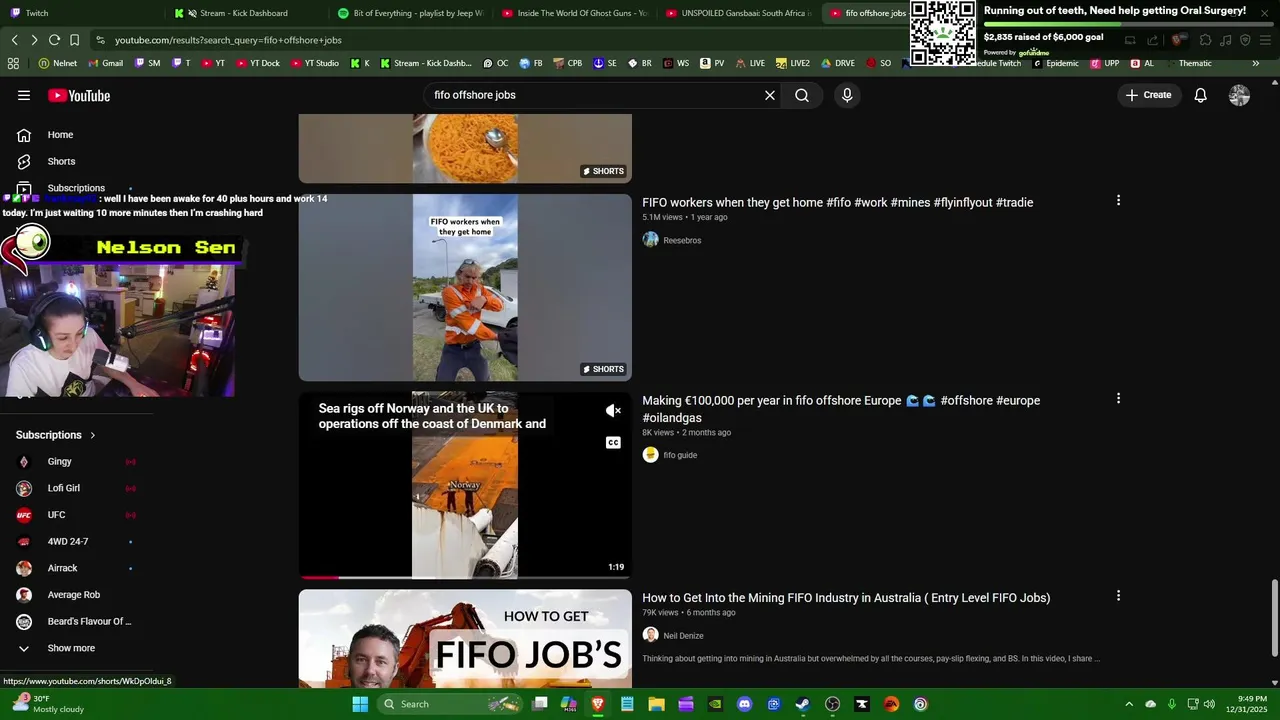Open the YouTube guide hamburger menu
The image size is (1280, 720).
coord(24,95)
